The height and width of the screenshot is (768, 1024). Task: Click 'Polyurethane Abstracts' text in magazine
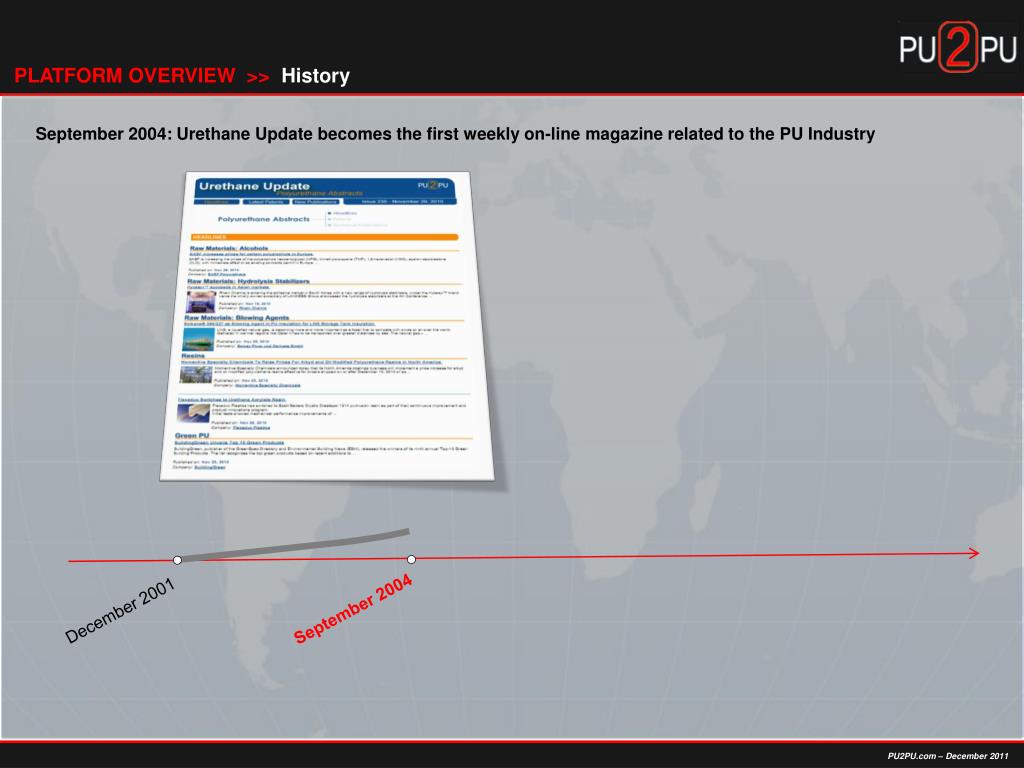click(x=264, y=219)
